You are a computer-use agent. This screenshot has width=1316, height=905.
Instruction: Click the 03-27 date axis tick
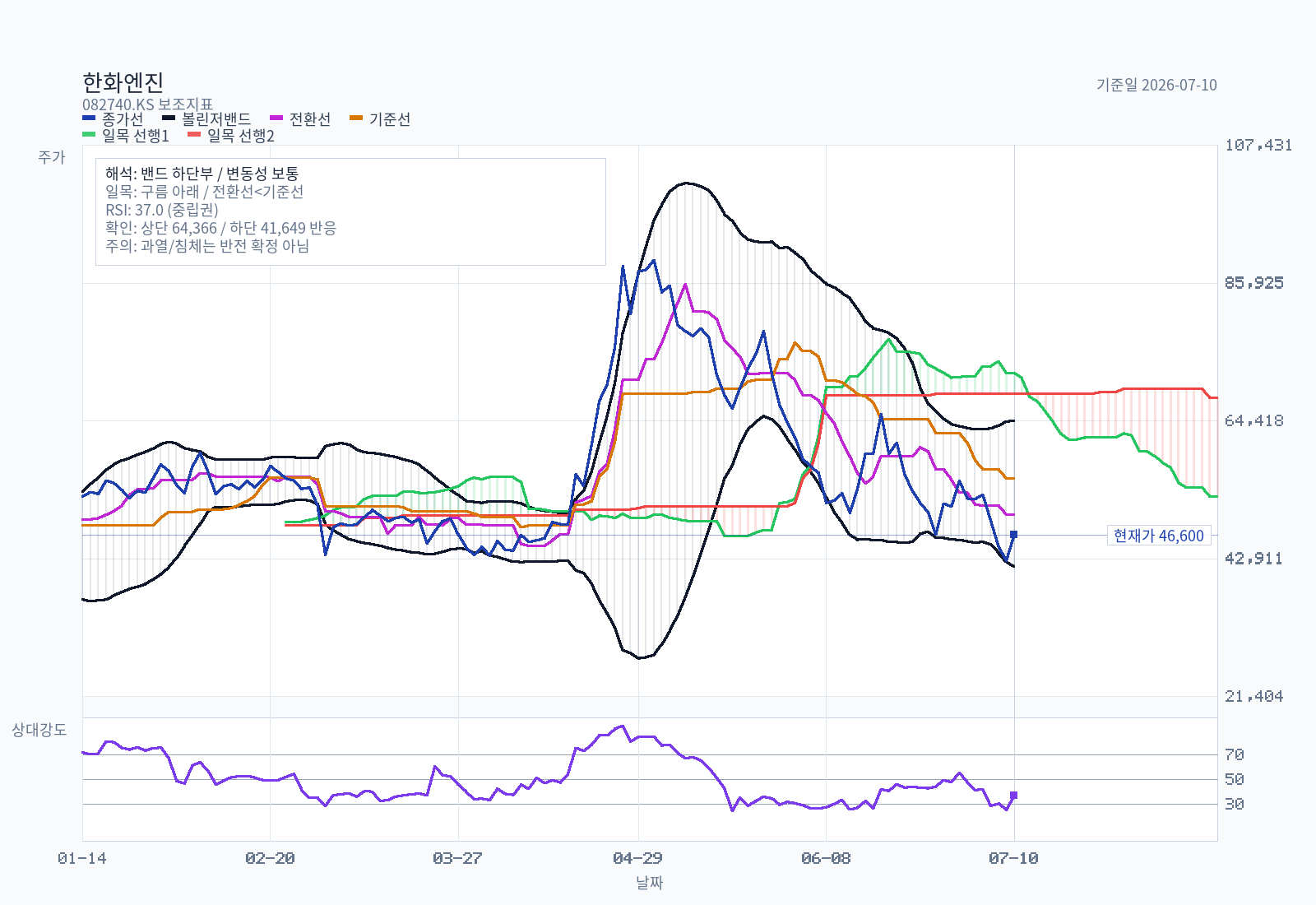tap(458, 858)
